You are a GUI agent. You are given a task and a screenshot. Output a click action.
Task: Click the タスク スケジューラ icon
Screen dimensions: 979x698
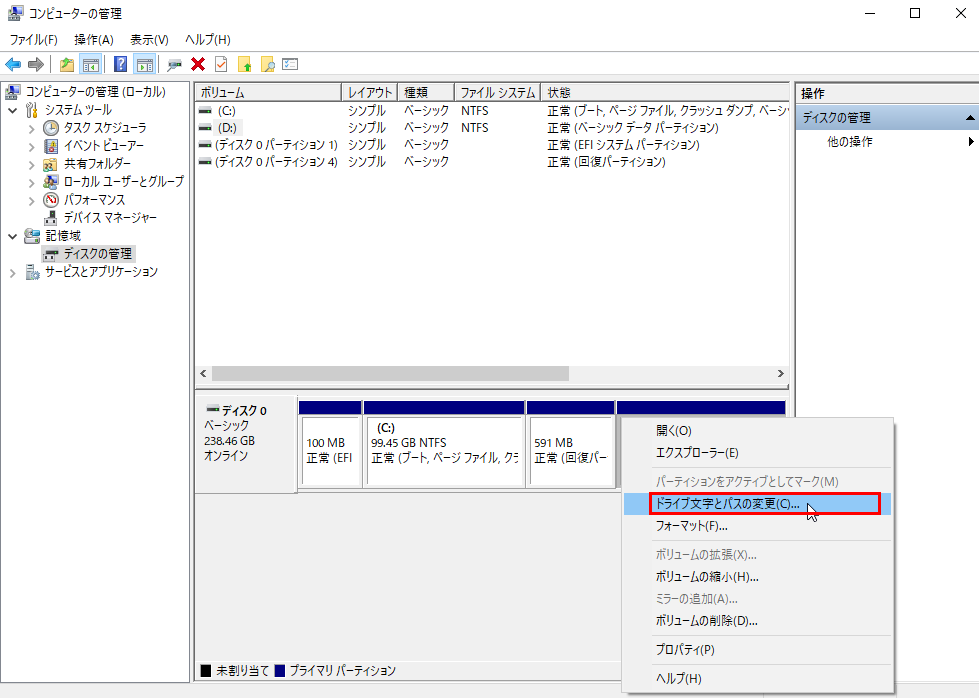point(49,127)
